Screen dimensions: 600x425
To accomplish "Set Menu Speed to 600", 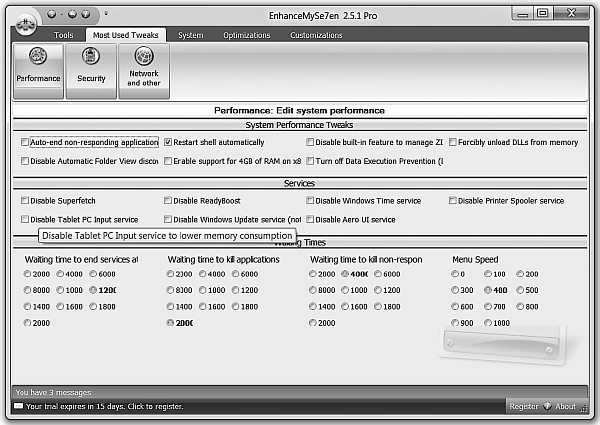I will pos(455,306).
